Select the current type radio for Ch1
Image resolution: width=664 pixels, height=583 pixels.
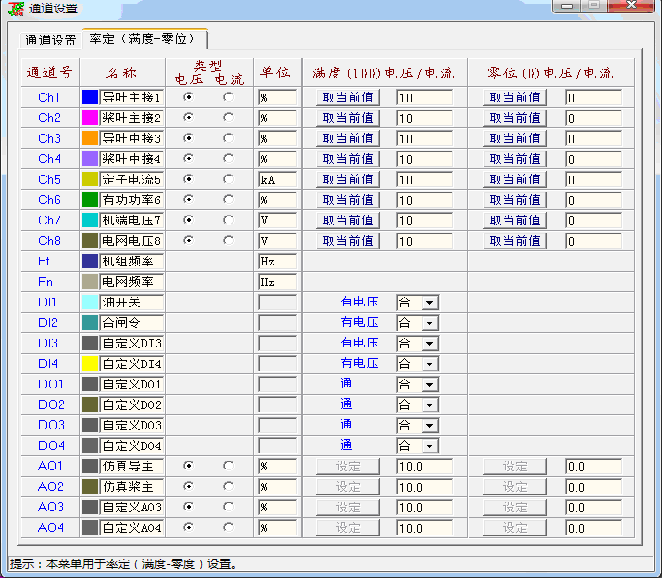228,97
